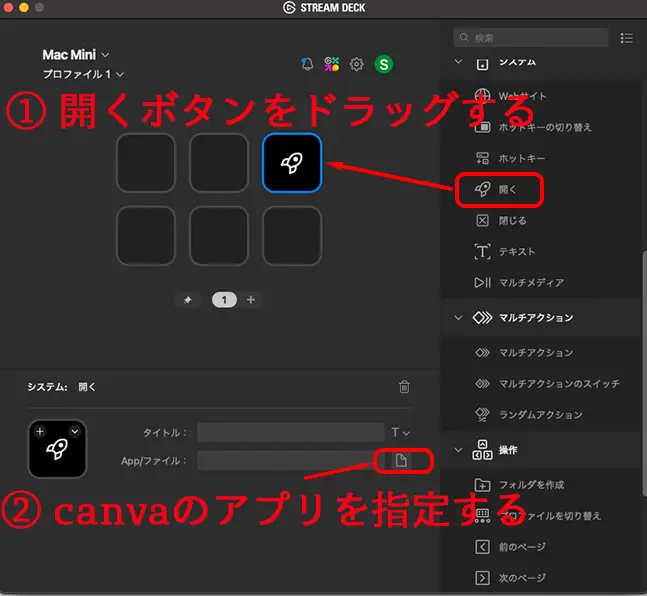Select the マルチアクションのスイッチ action icon
Image resolution: width=647 pixels, height=596 pixels.
click(x=482, y=383)
